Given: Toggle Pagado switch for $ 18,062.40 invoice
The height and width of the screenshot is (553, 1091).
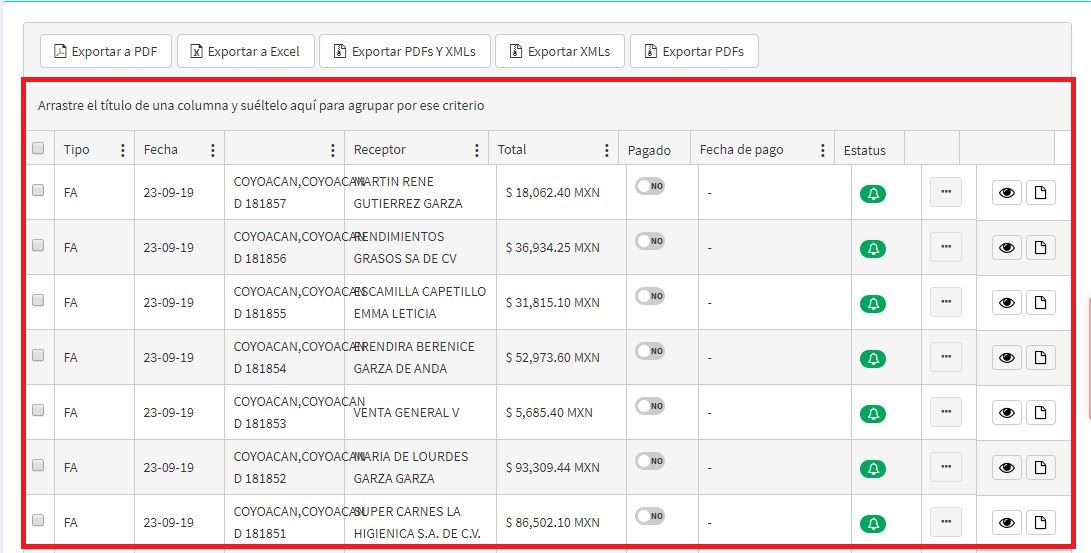Looking at the screenshot, I should point(650,186).
